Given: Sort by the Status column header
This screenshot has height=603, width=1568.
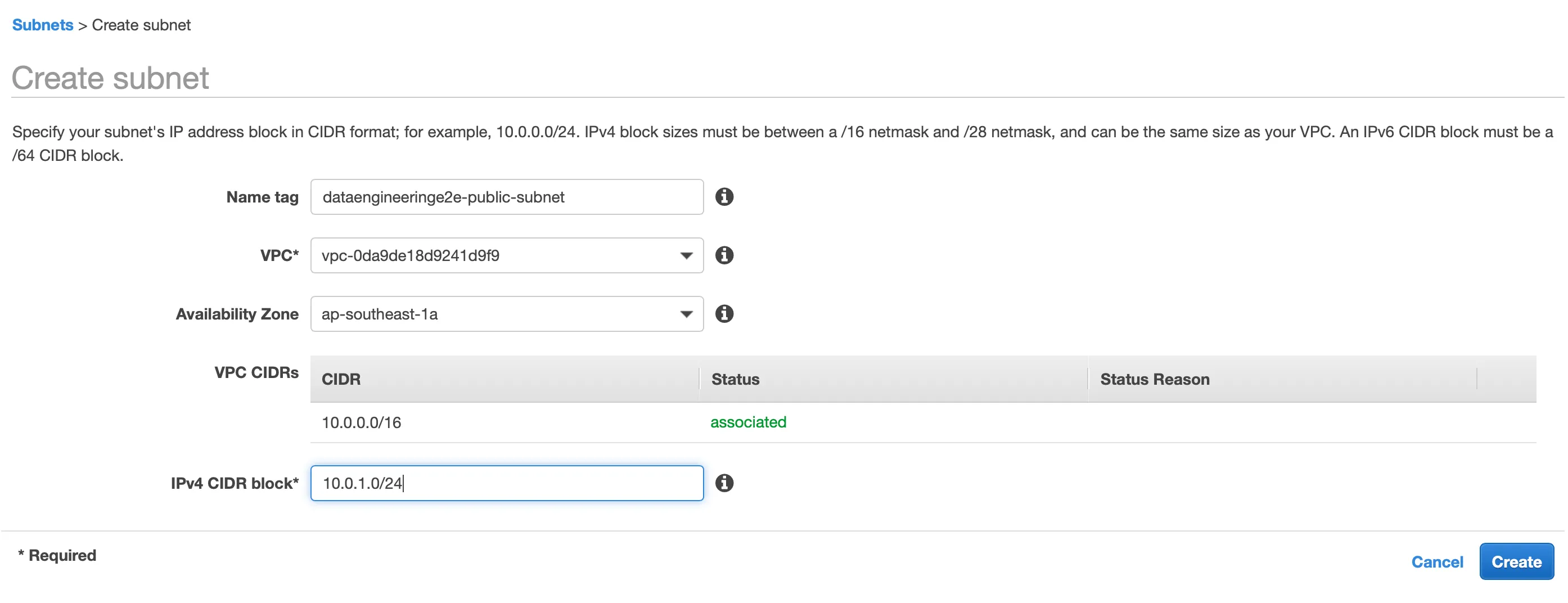Looking at the screenshot, I should click(894, 379).
